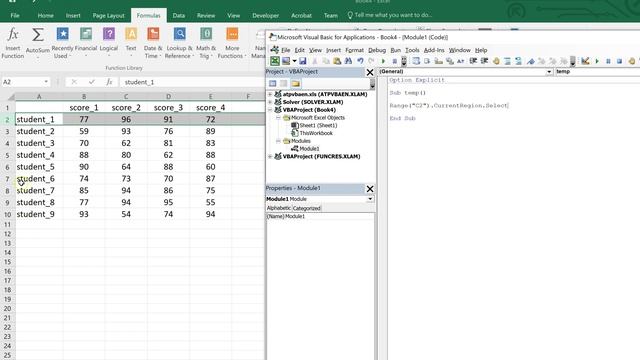640x360 pixels.
Task: Open Lookup & Reference functions icon
Action: click(x=179, y=34)
